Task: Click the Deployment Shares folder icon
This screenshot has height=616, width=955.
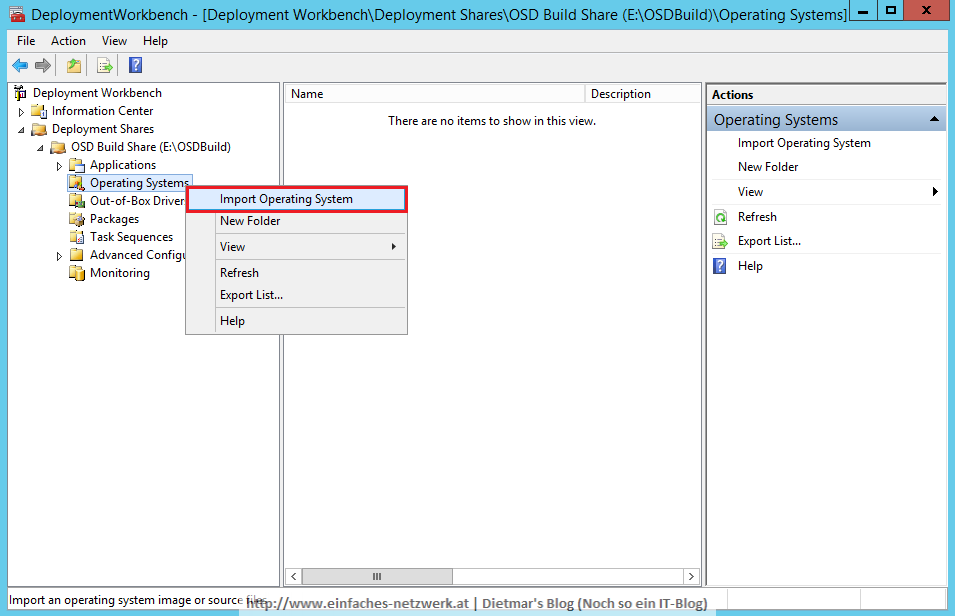Action: click(39, 129)
